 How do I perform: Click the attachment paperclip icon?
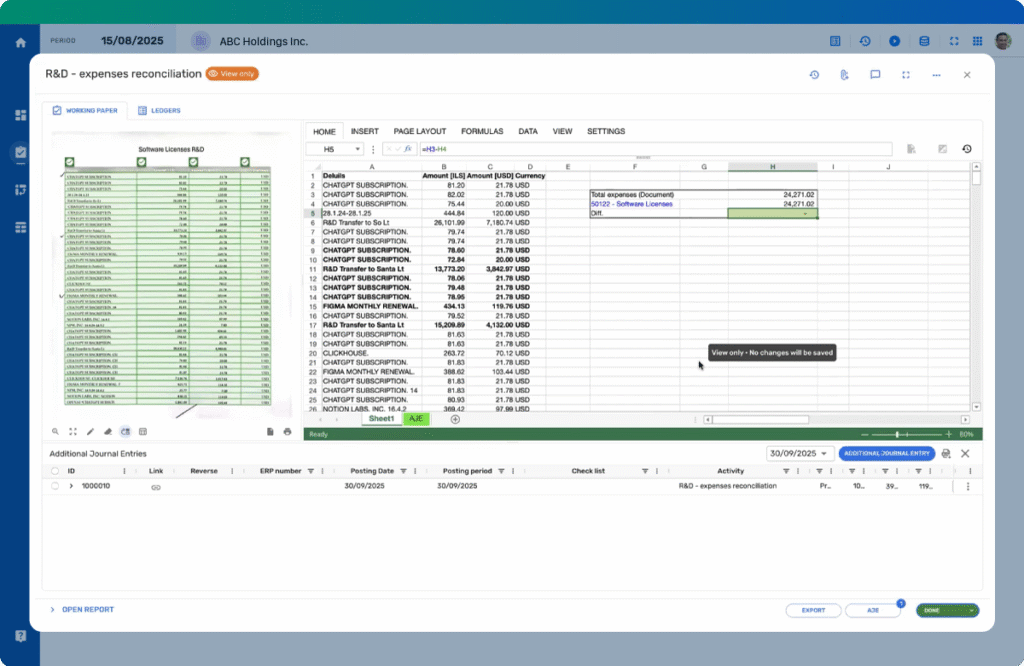click(845, 75)
